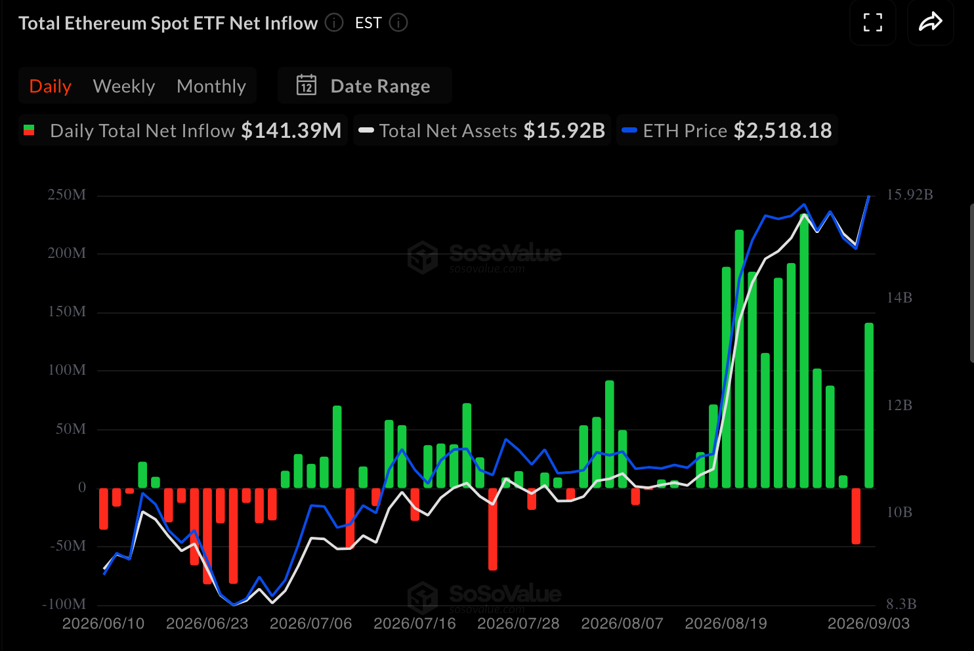
Task: Click the calendar icon in Date Range
Action: pyautogui.click(x=306, y=85)
